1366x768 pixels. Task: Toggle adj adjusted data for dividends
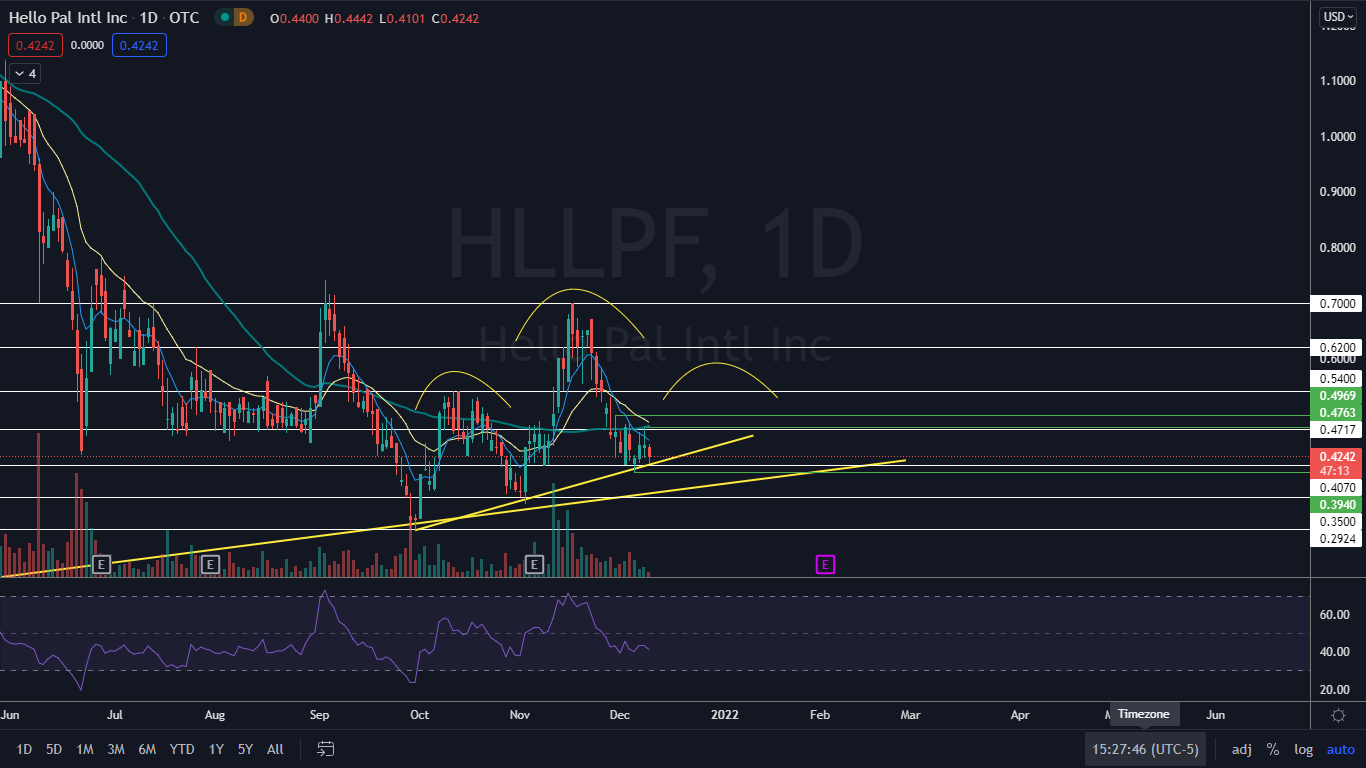[1241, 749]
